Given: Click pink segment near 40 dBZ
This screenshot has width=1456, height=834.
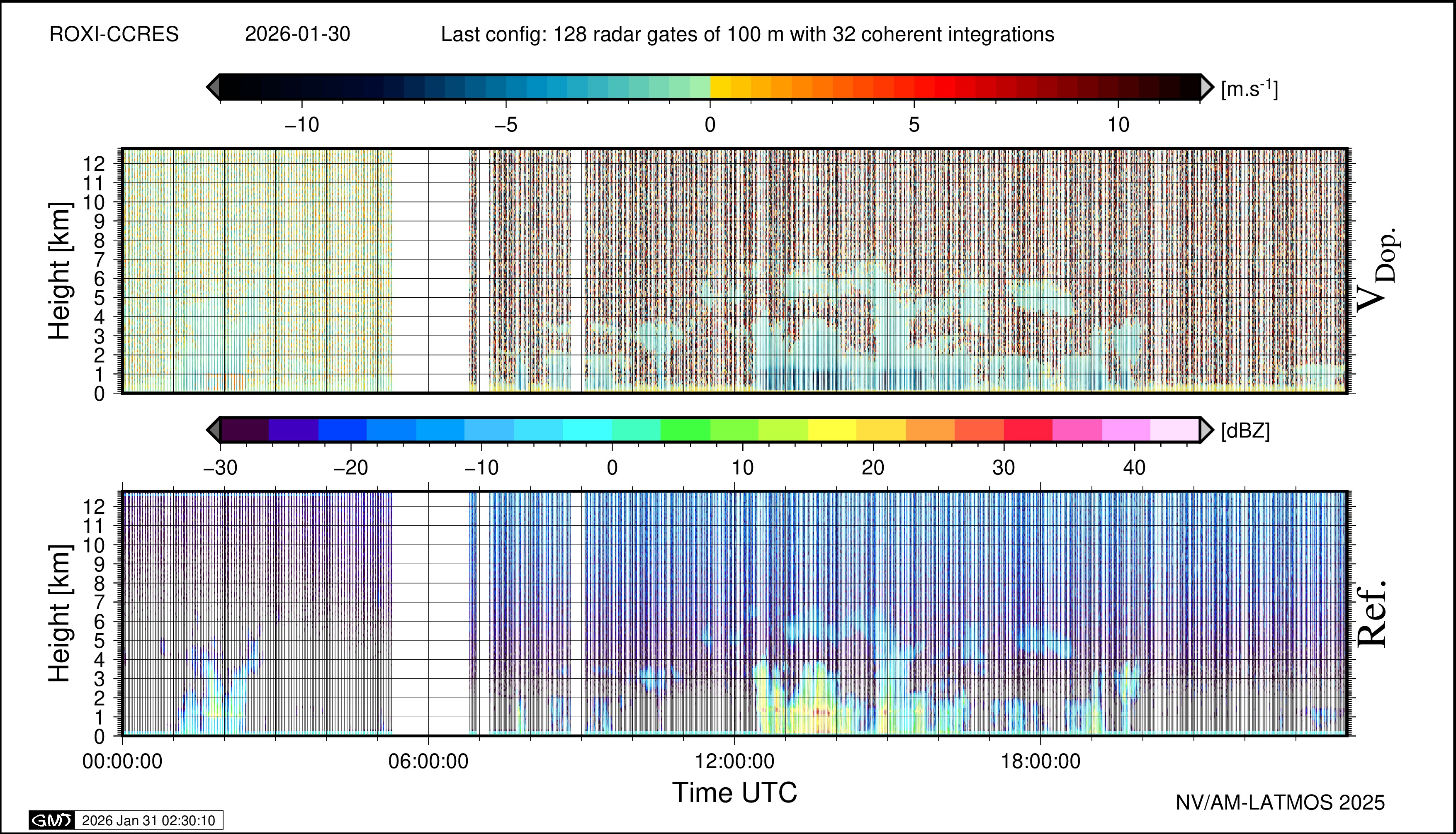Looking at the screenshot, I should click(1125, 430).
